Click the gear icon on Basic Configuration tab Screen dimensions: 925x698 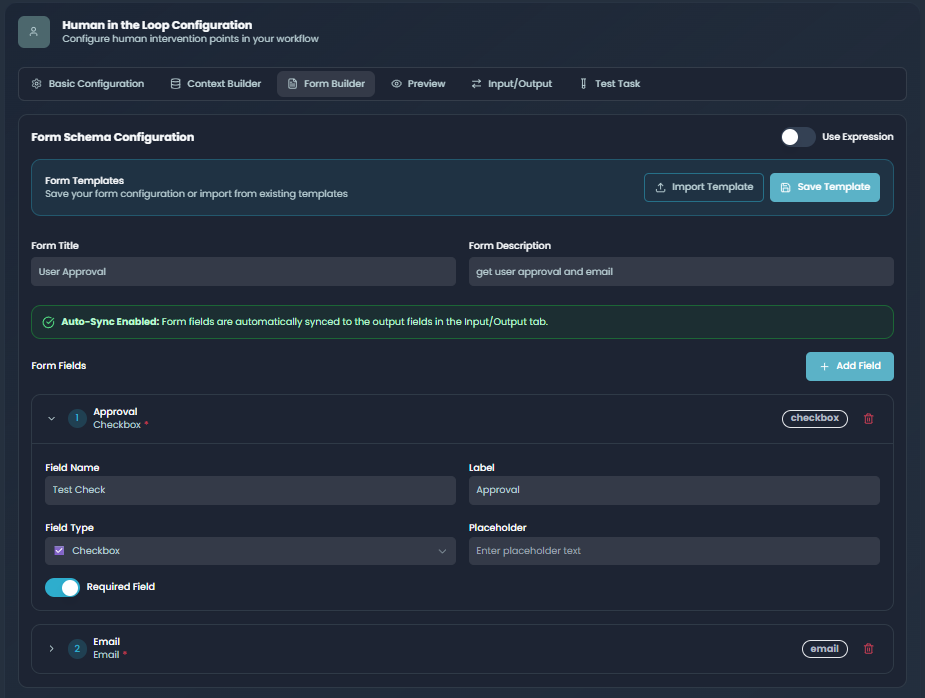tap(37, 84)
